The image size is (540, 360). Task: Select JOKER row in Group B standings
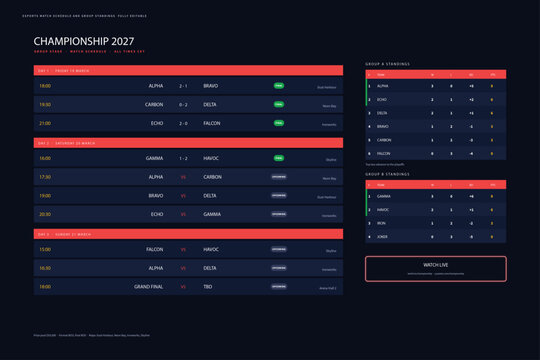[x=436, y=237]
